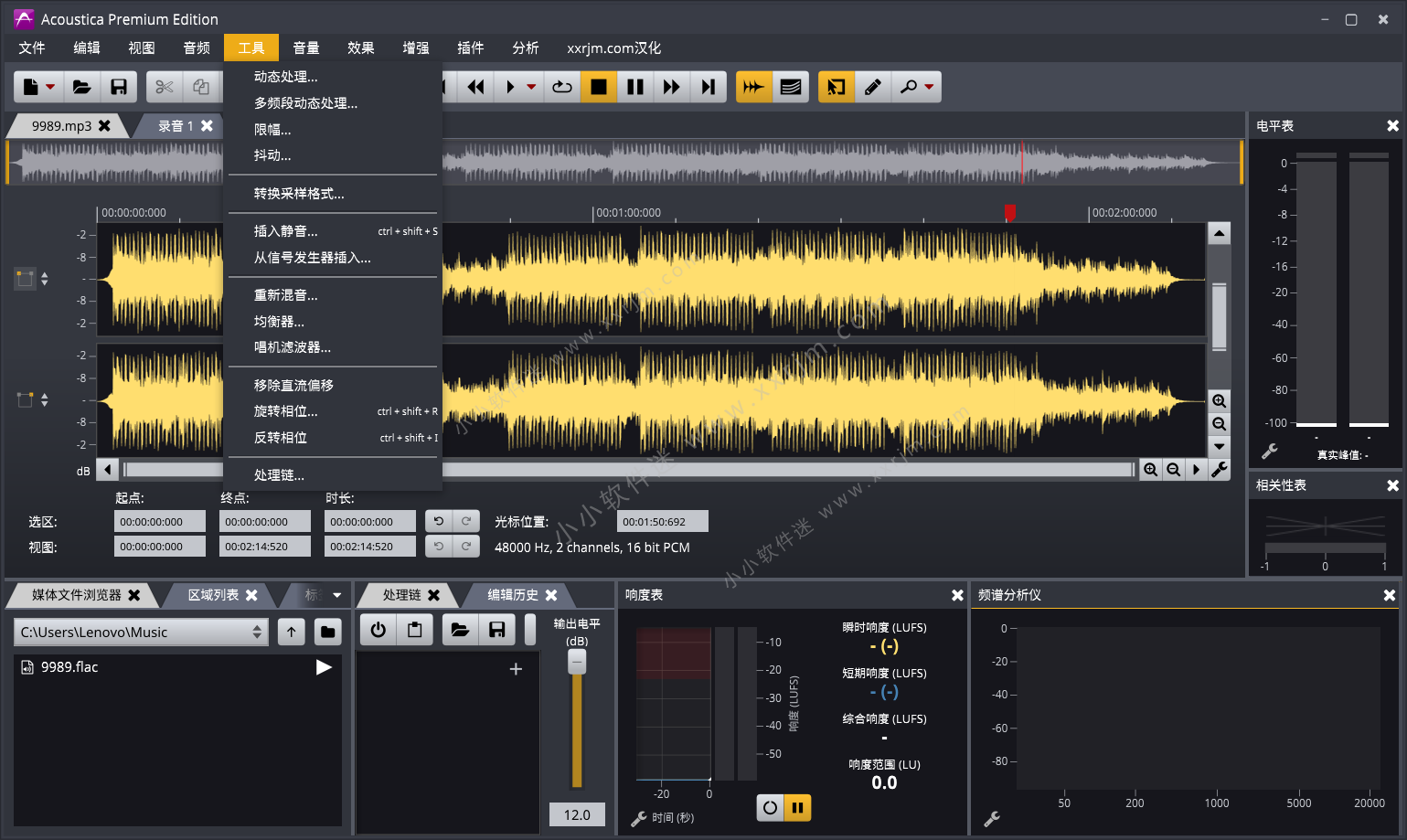Pause playback in the transport toolbar

(x=635, y=87)
